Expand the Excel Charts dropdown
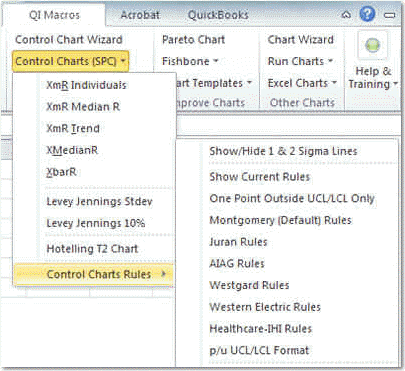This screenshot has width=405, height=371. pyautogui.click(x=302, y=83)
